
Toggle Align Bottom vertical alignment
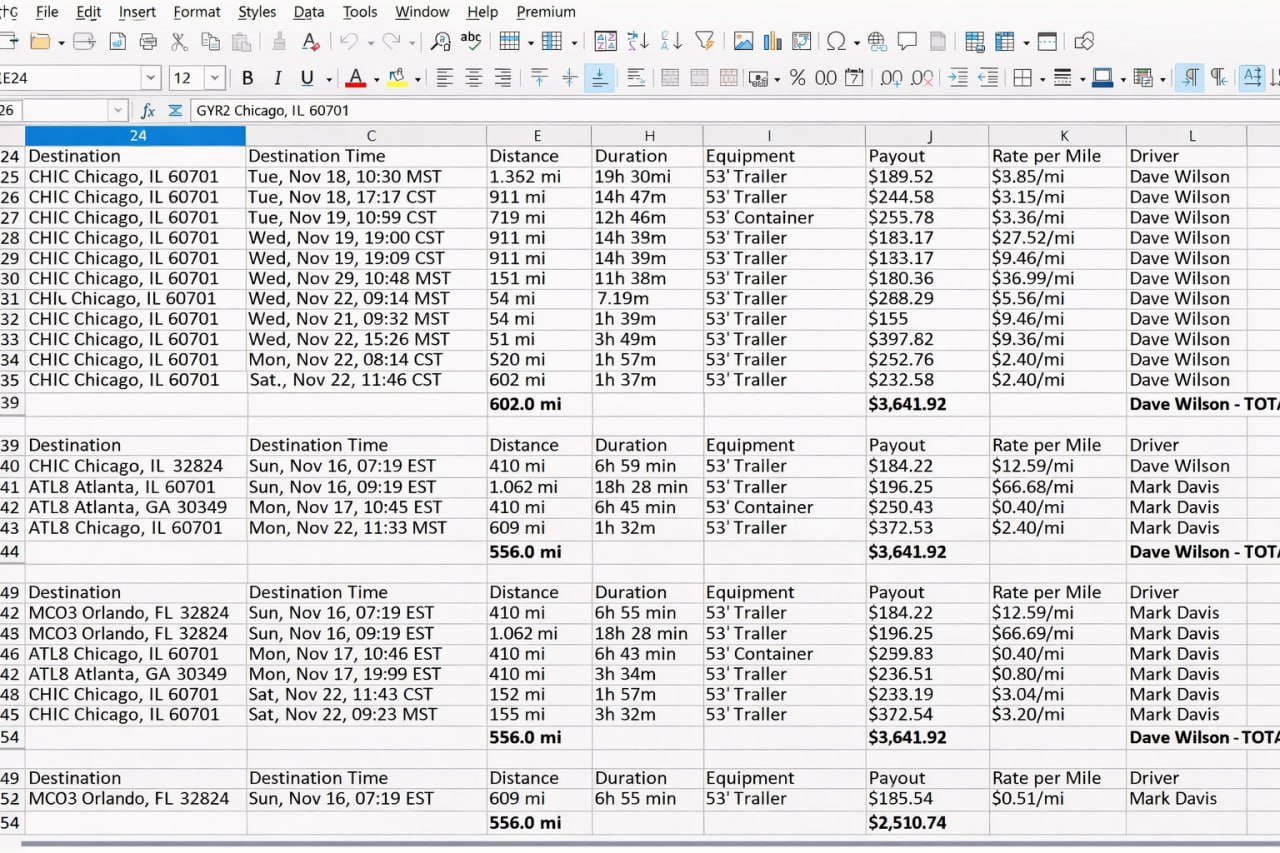pos(598,78)
